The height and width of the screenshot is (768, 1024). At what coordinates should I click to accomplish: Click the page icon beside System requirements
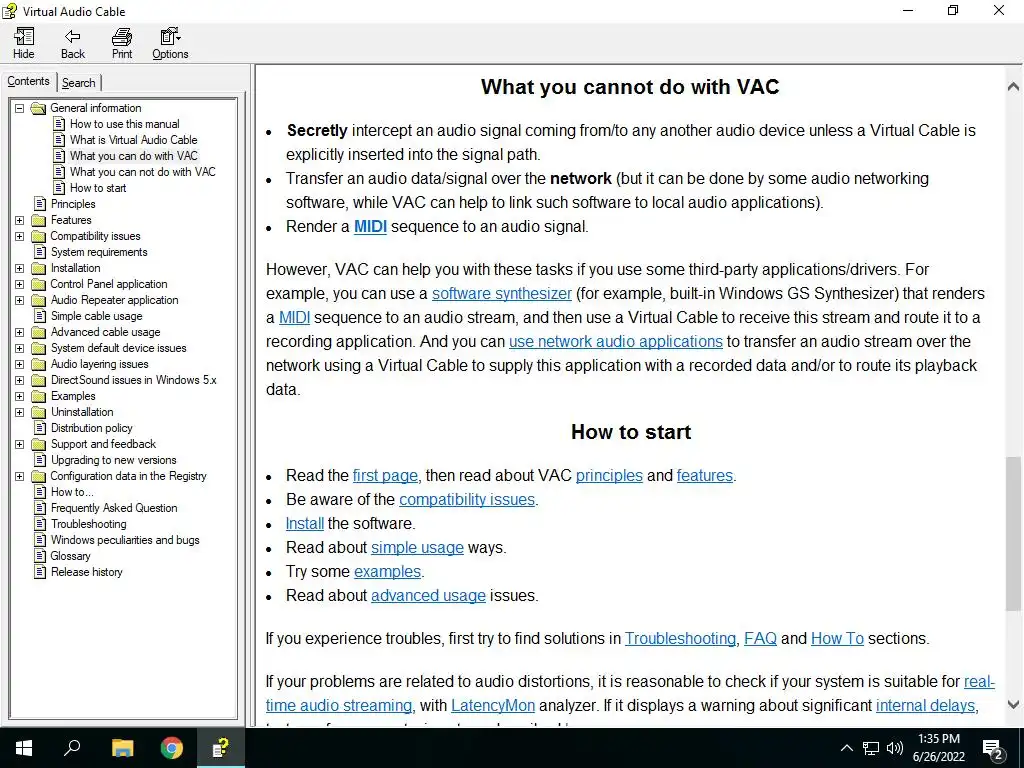(x=40, y=252)
